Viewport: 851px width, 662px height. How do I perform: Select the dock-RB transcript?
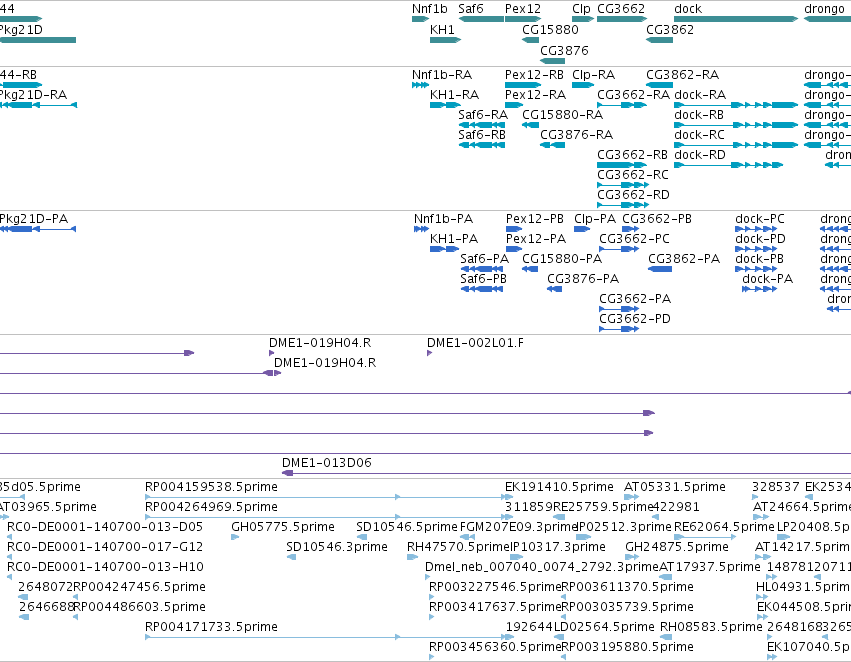coord(736,125)
